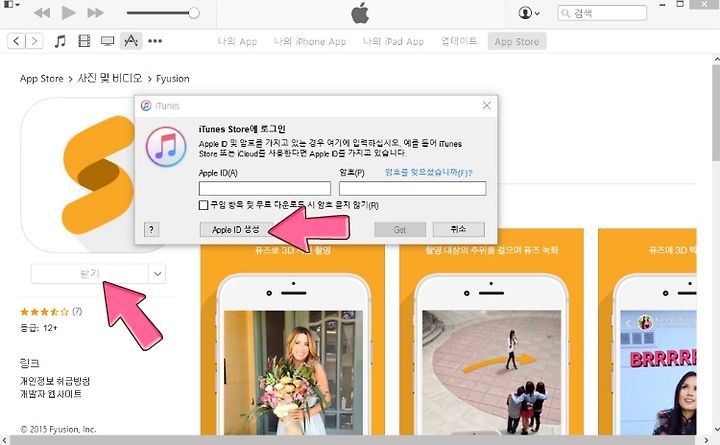Click the 받기 download button
The height and width of the screenshot is (445, 720).
click(x=90, y=274)
